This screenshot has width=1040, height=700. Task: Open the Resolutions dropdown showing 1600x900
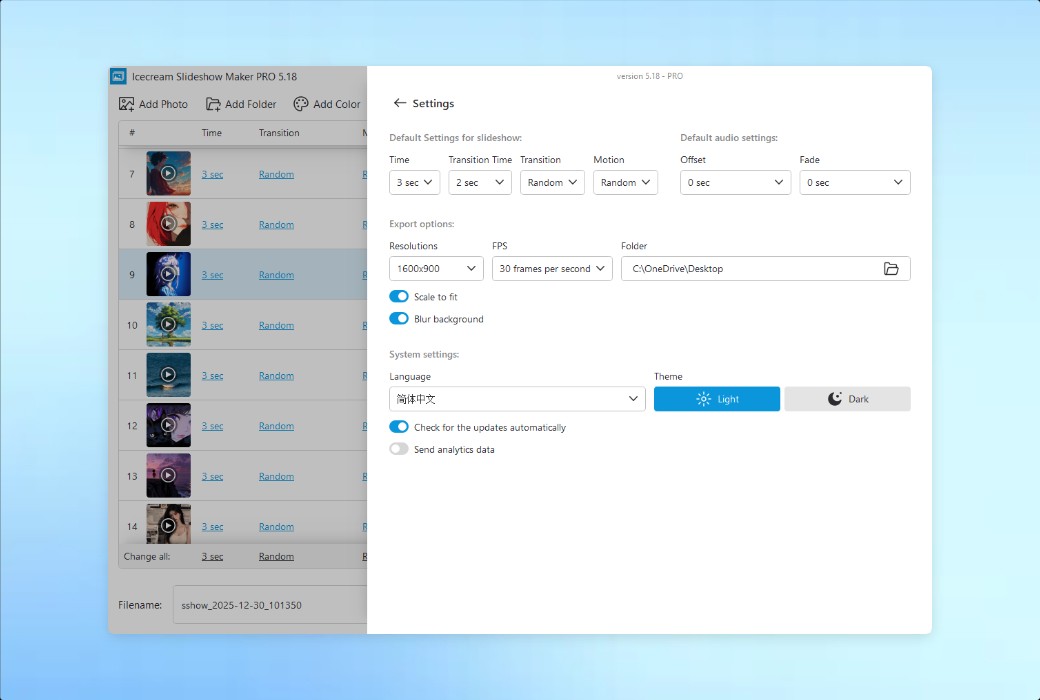(x=435, y=268)
